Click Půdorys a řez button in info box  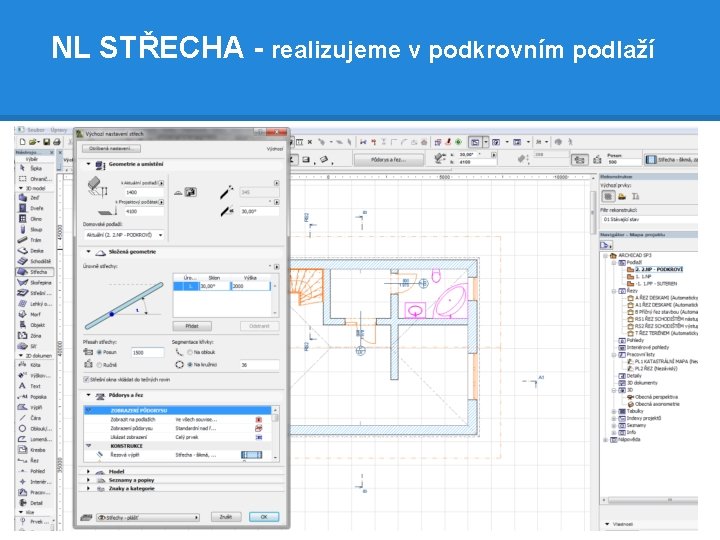(x=388, y=160)
